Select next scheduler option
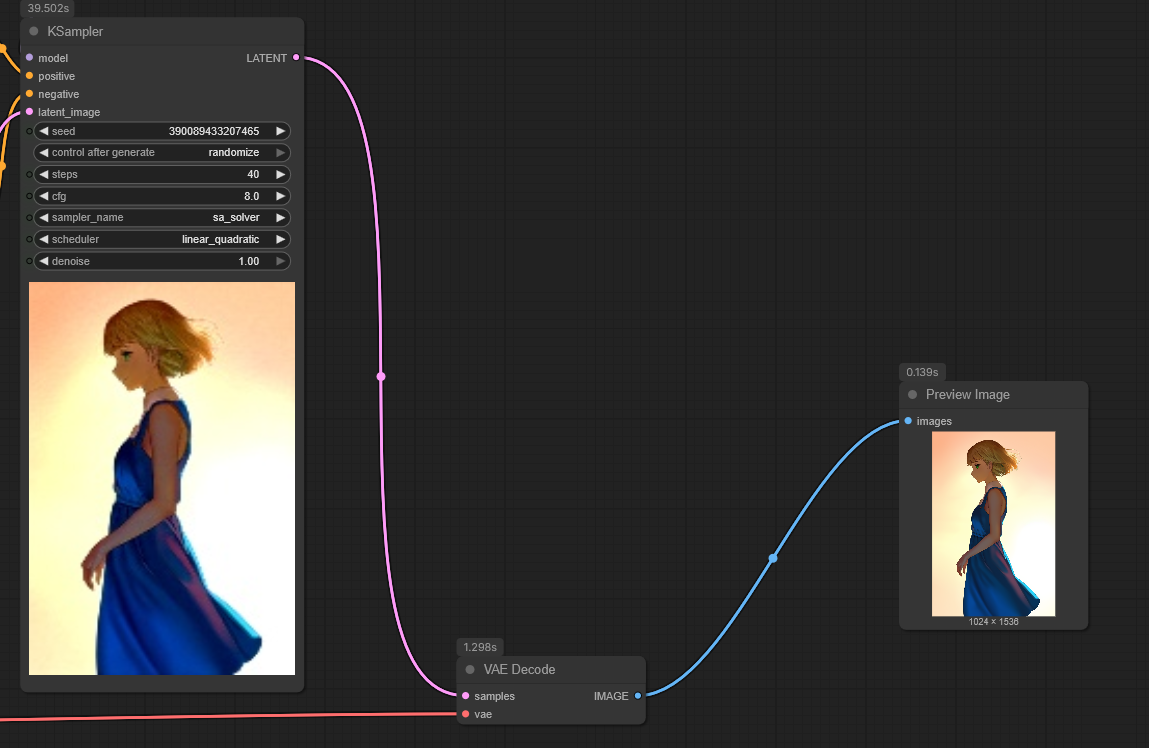This screenshot has height=748, width=1149. [x=280, y=240]
